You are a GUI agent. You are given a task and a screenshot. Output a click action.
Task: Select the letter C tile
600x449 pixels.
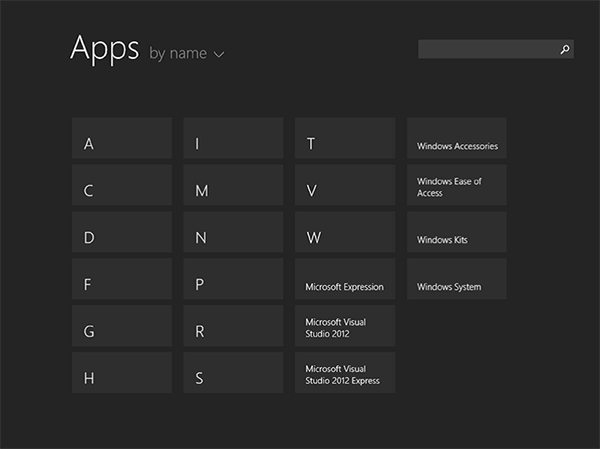point(122,185)
